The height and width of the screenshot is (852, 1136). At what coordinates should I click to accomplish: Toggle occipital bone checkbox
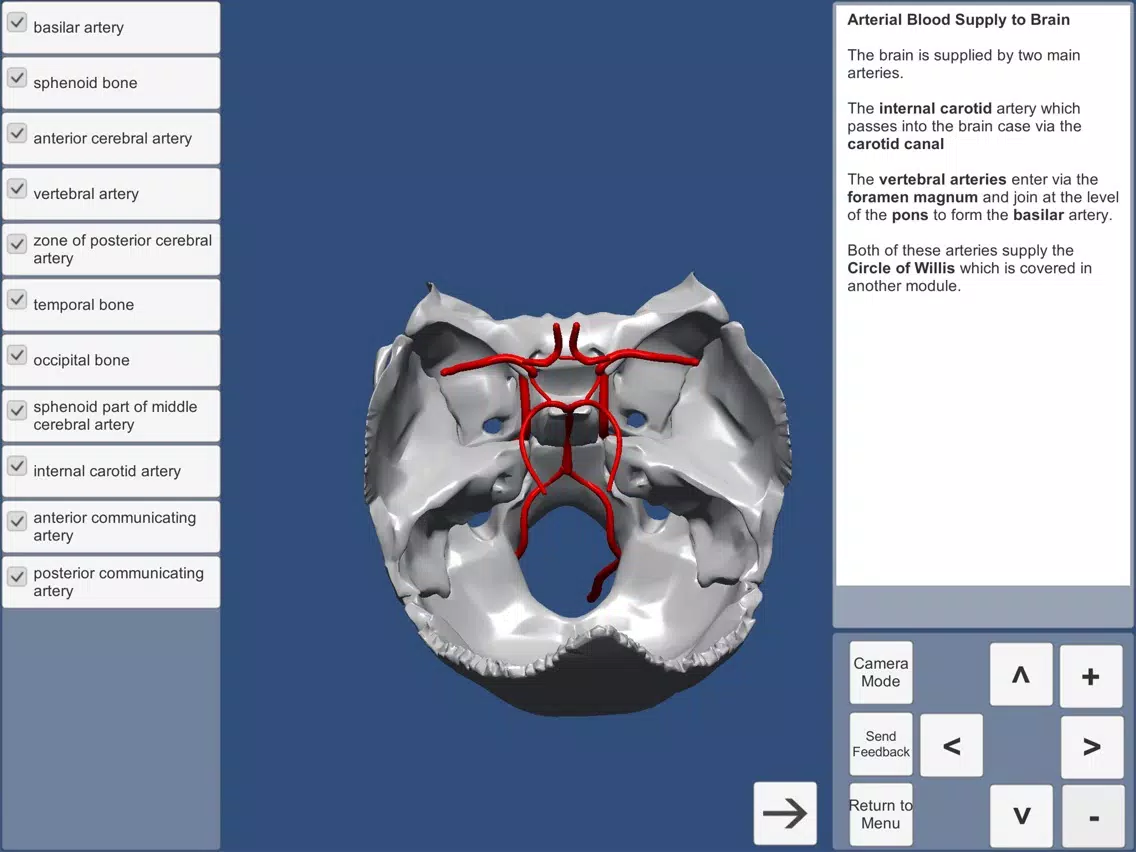[17, 355]
